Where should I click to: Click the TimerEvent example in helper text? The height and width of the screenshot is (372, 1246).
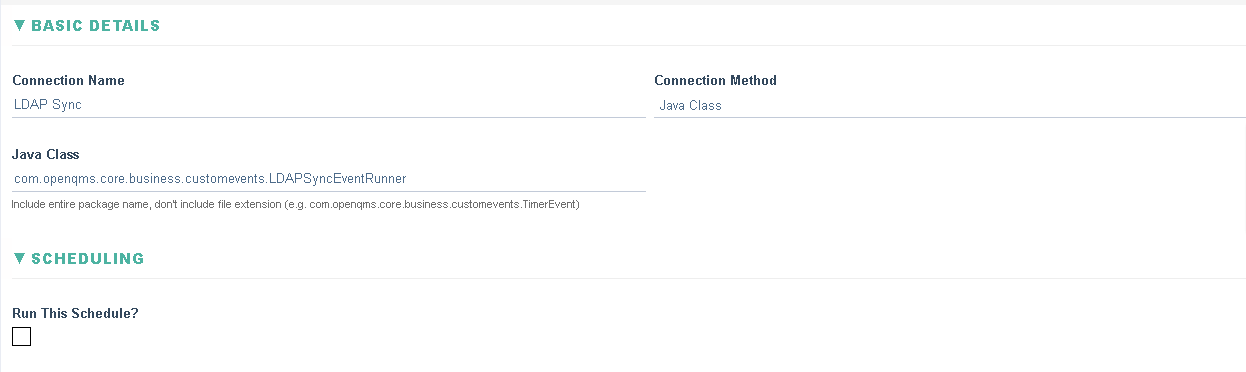550,204
